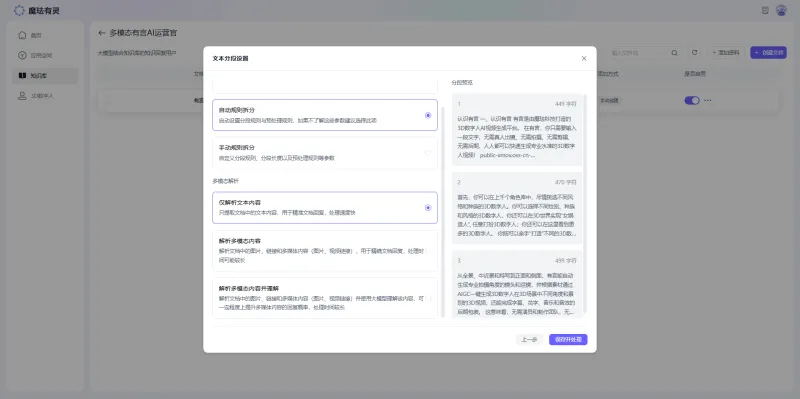Open segment preview card 1 (449 字符)
The height and width of the screenshot is (399, 800).
(517, 130)
